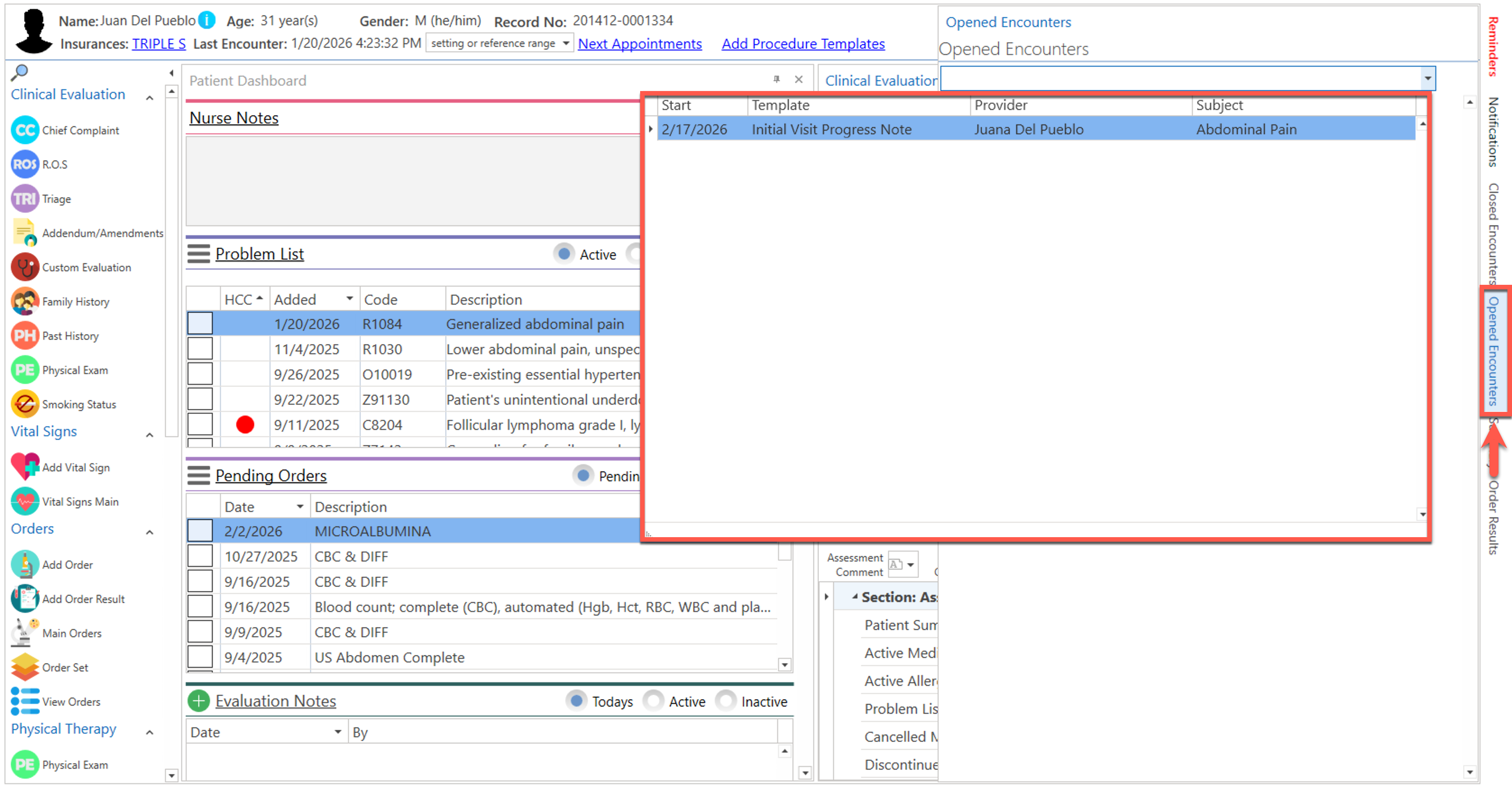1512x785 pixels.
Task: Collapse the Vital Signs sidebar section
Action: [x=150, y=435]
